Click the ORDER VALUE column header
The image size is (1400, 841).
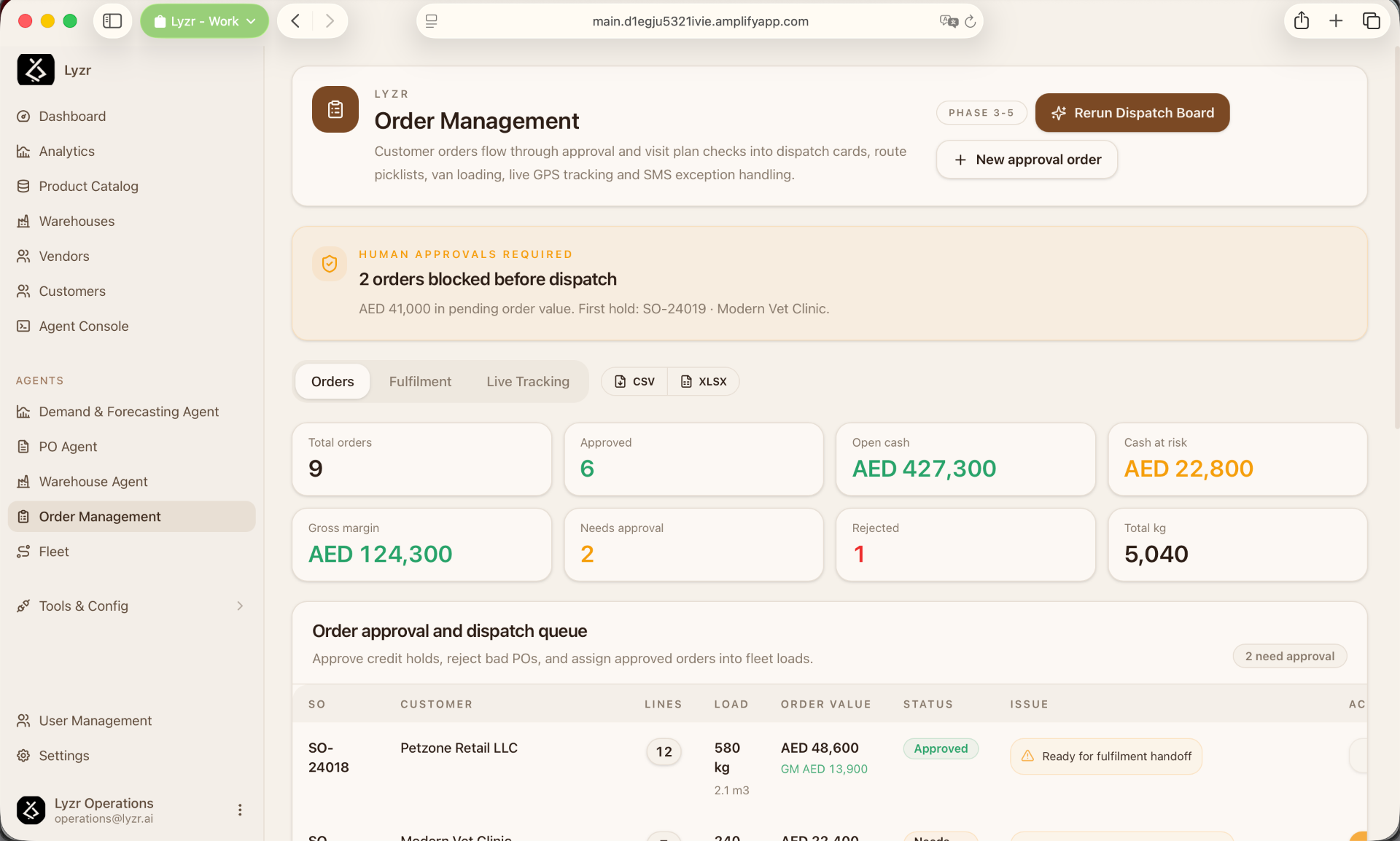825,704
